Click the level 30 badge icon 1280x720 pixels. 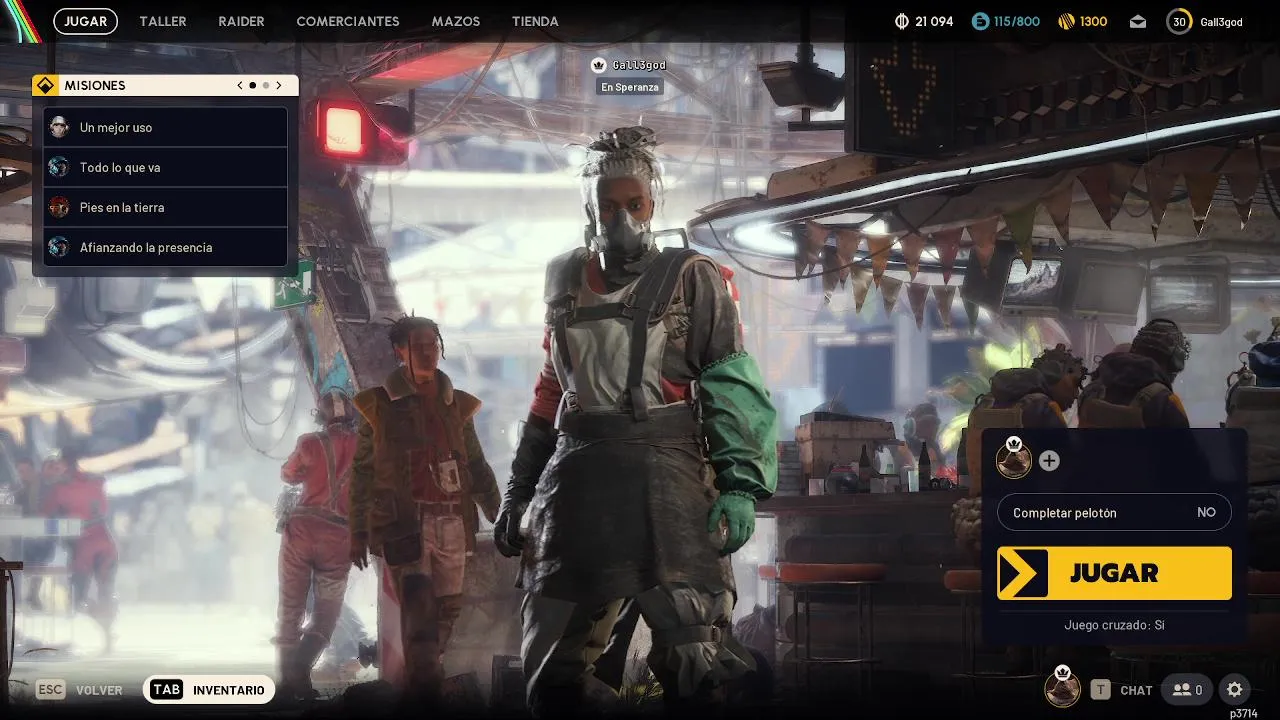1179,21
